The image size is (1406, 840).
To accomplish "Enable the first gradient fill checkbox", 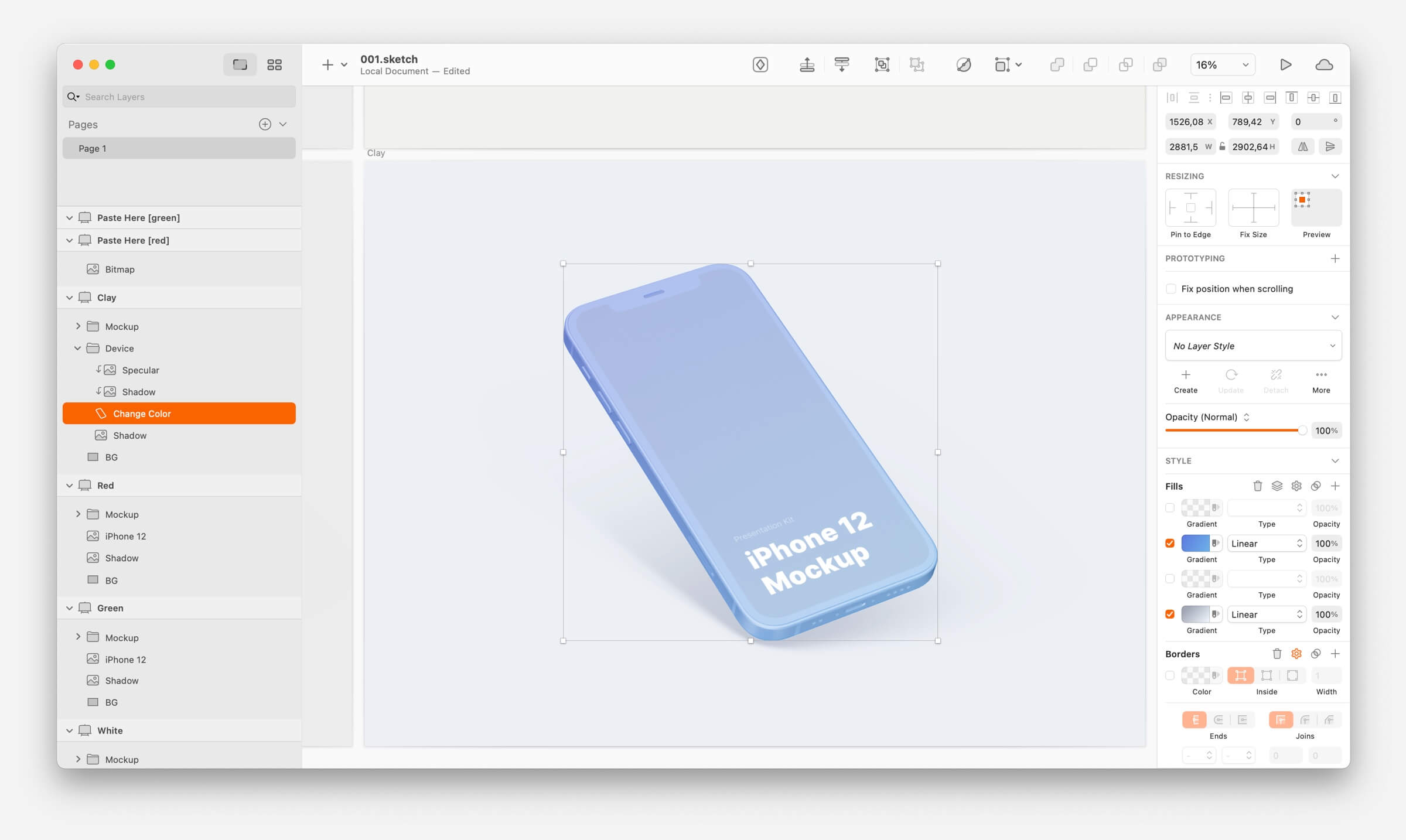I will click(x=1170, y=508).
